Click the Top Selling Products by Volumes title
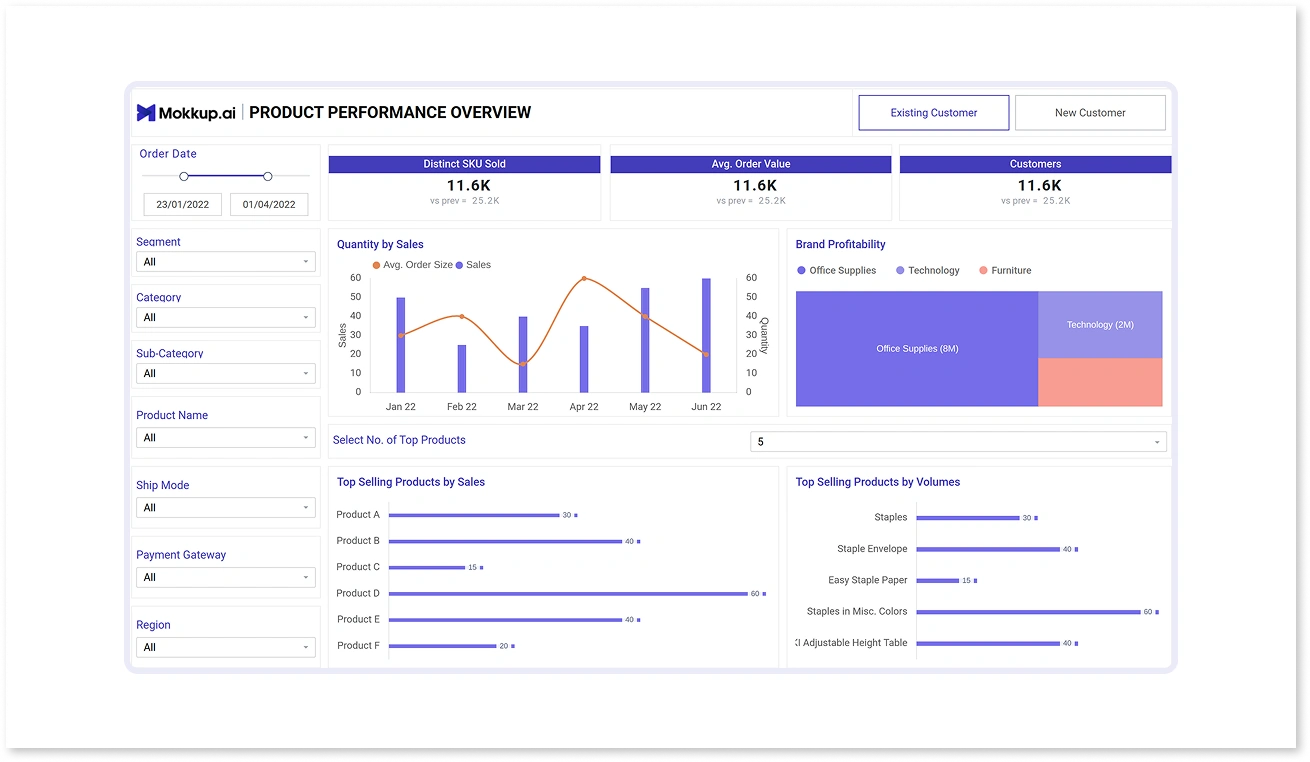This screenshot has height=762, width=1310. (x=878, y=482)
